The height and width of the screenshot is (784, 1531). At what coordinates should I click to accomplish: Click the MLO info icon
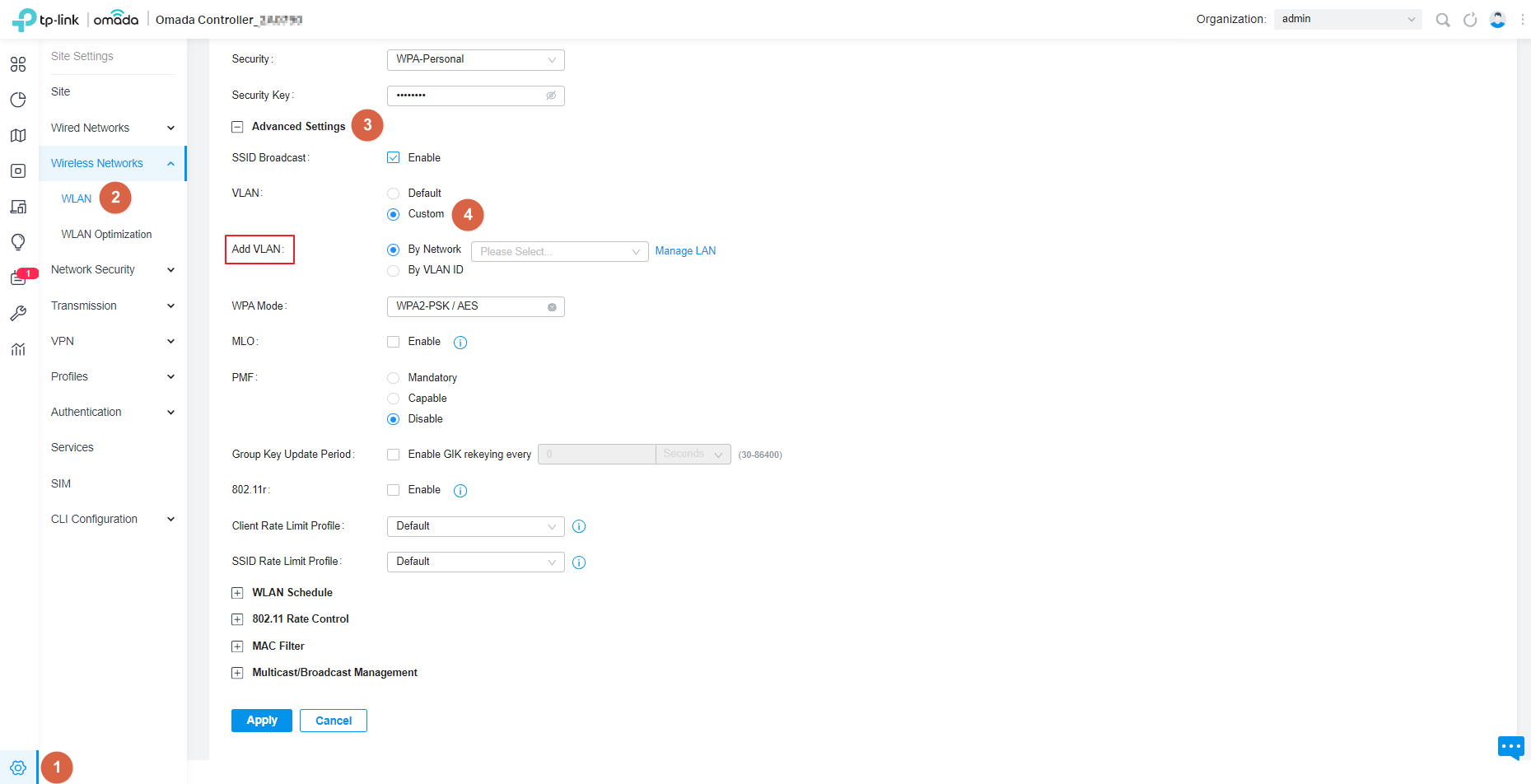pyautogui.click(x=460, y=343)
